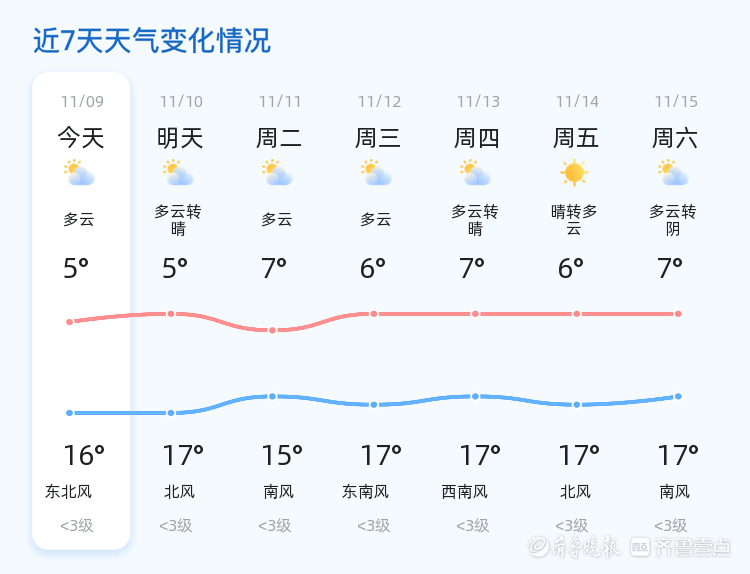Select the 明天 day label
Image resolution: width=750 pixels, height=574 pixels.
[x=180, y=137]
